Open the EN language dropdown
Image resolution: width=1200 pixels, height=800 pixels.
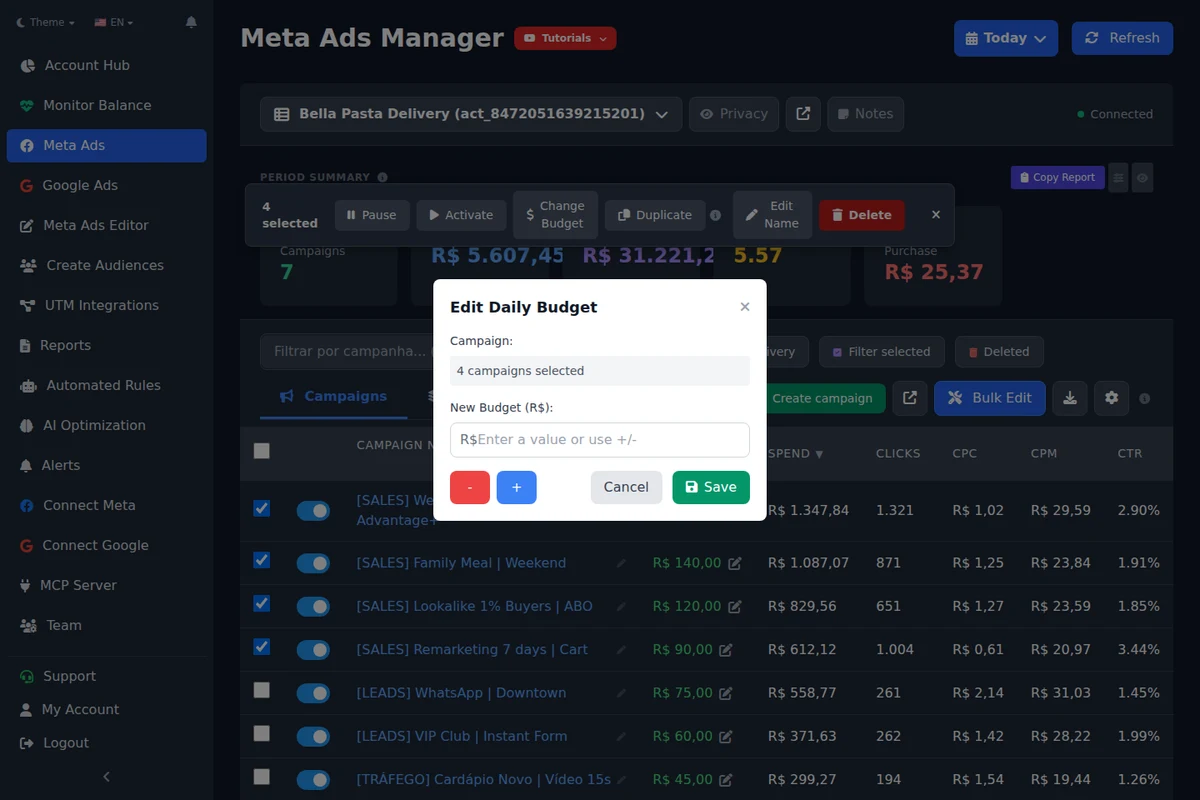pos(113,22)
